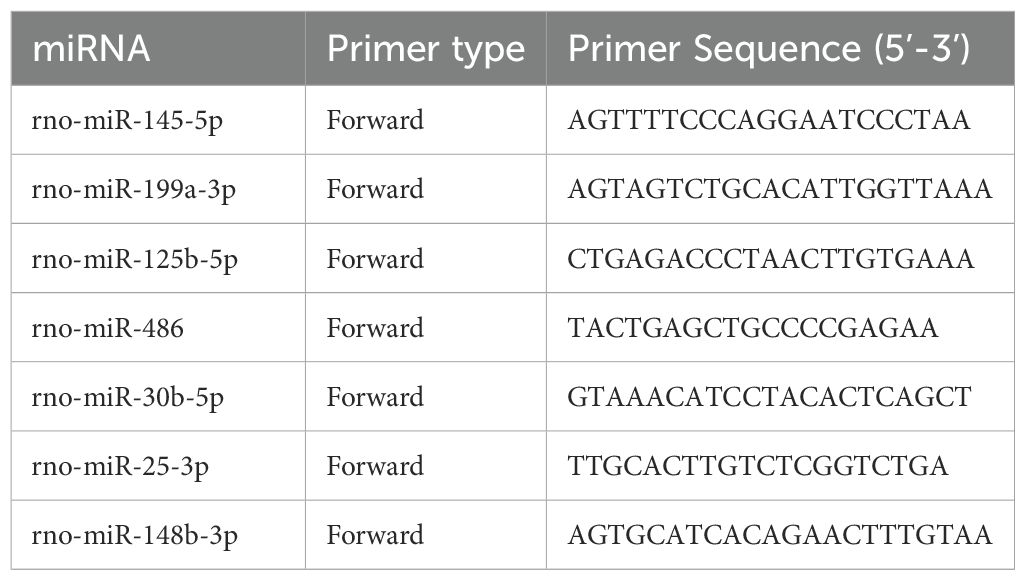Click the Primer Sequence (5′-3′) header
This screenshot has height=580, width=1025.
point(768,49)
